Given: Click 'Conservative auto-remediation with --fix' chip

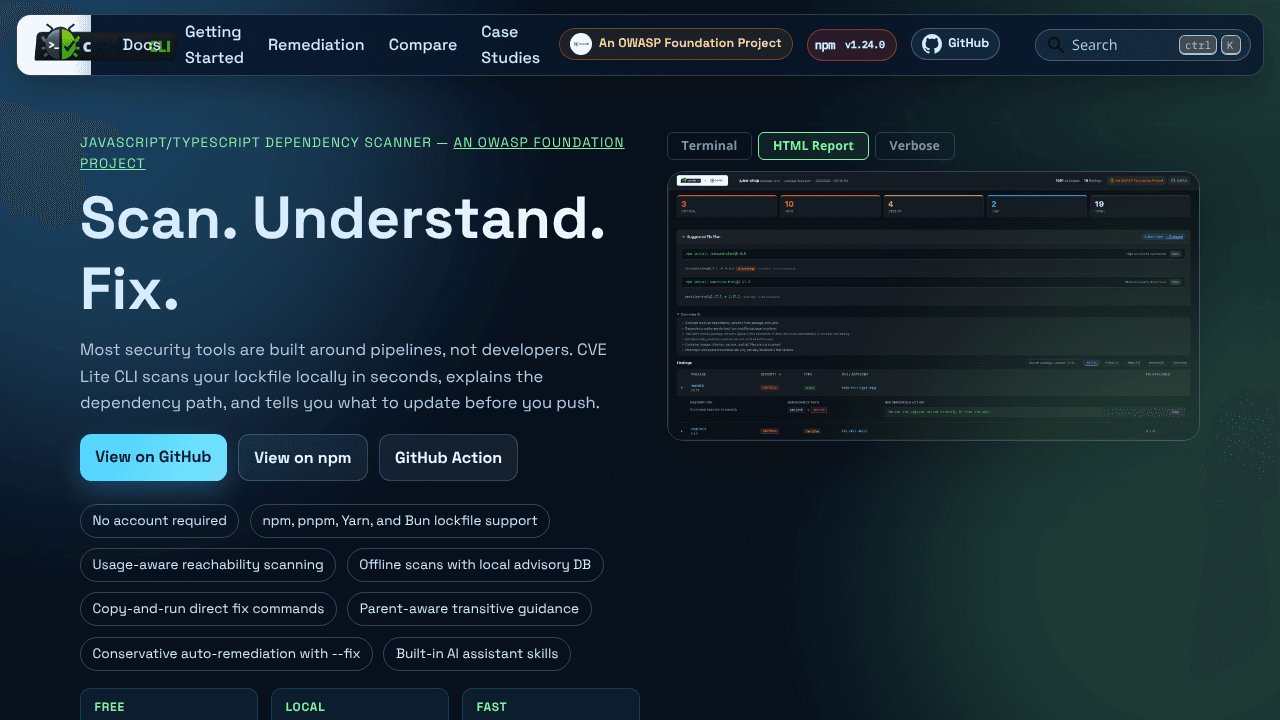Looking at the screenshot, I should [x=226, y=654].
